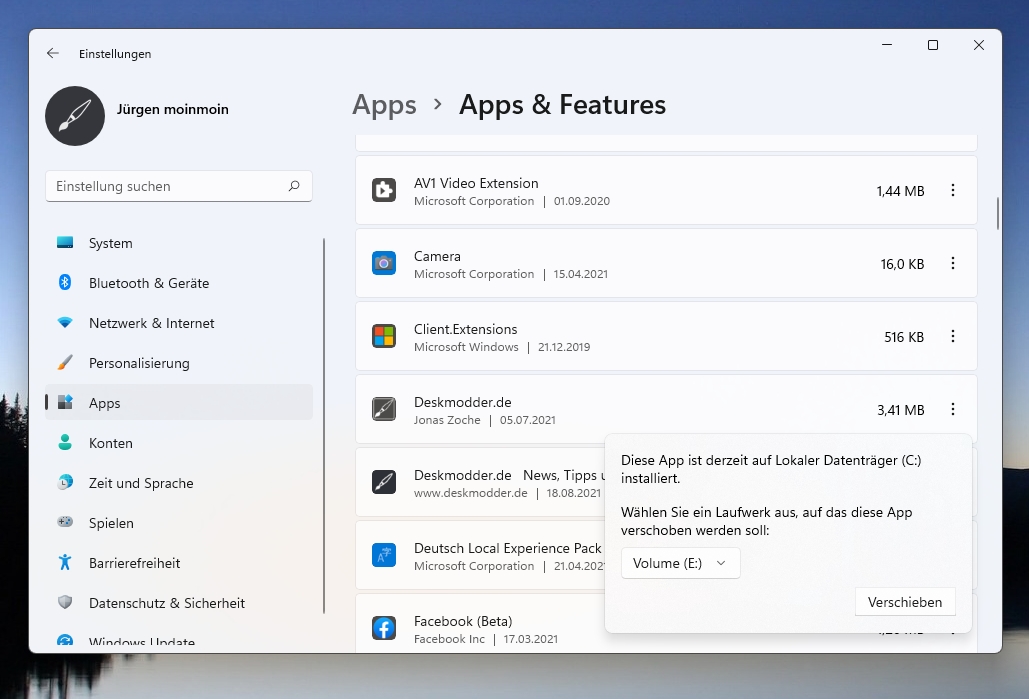
Task: Click the Microsoft Windows publisher text
Action: pyautogui.click(x=466, y=347)
